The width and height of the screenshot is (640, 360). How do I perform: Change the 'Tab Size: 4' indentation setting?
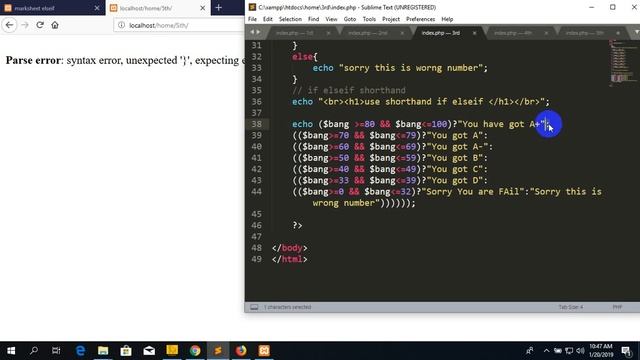(x=571, y=307)
